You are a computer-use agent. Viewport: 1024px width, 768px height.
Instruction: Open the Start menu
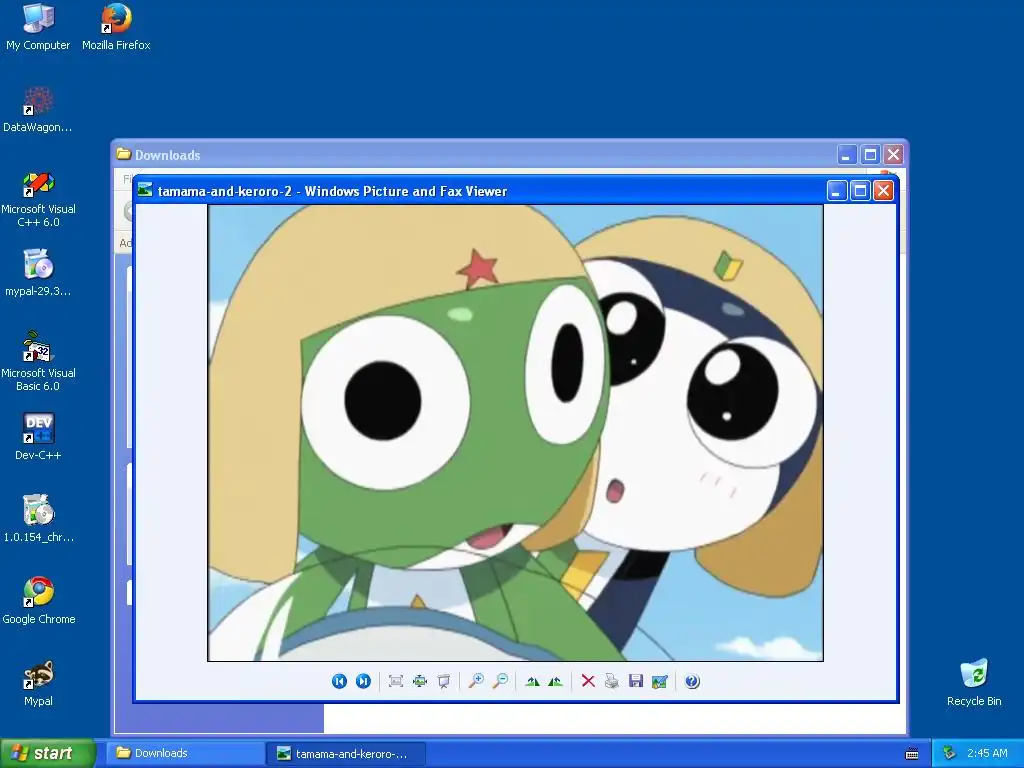(47, 753)
